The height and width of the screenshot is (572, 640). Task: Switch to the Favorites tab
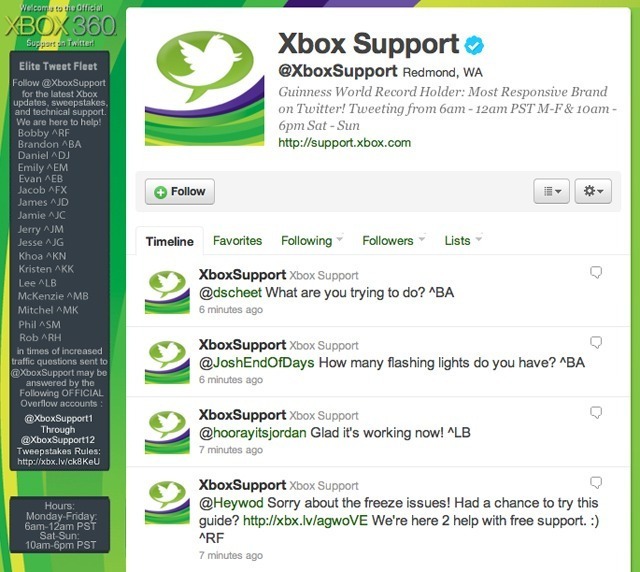238,240
